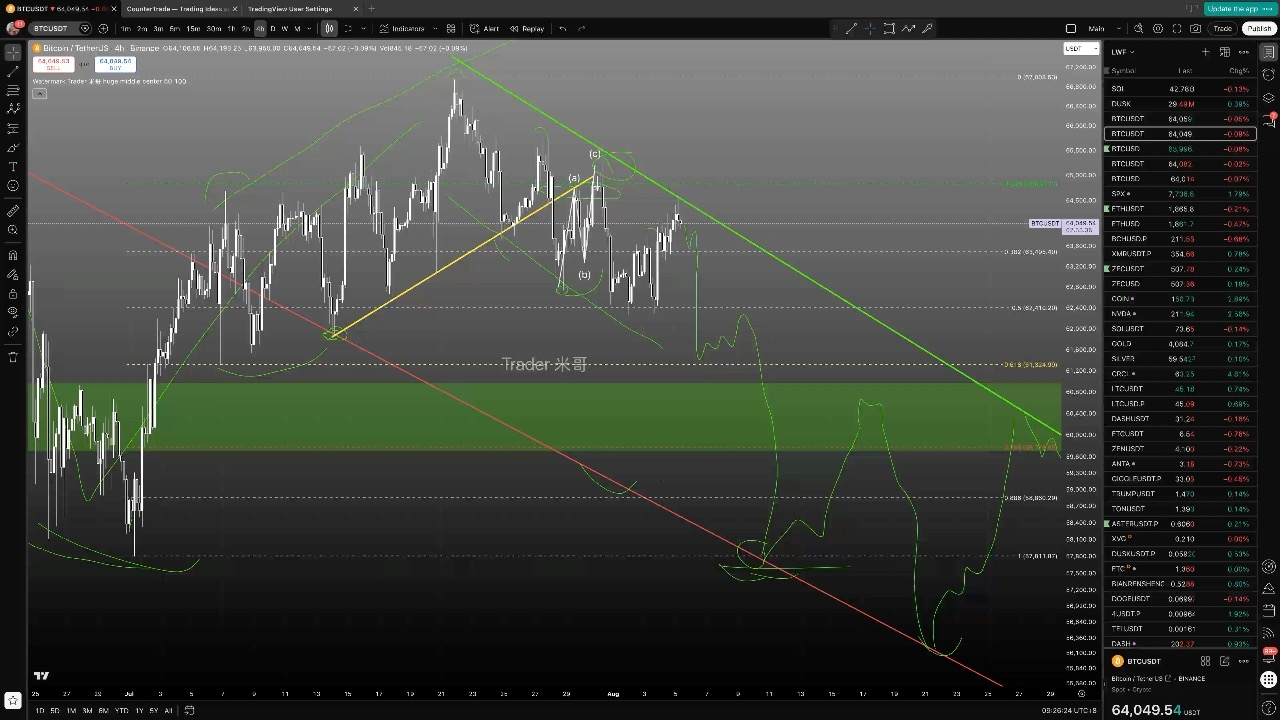Start bar Replay mode
The image size is (1280, 720).
(527, 28)
